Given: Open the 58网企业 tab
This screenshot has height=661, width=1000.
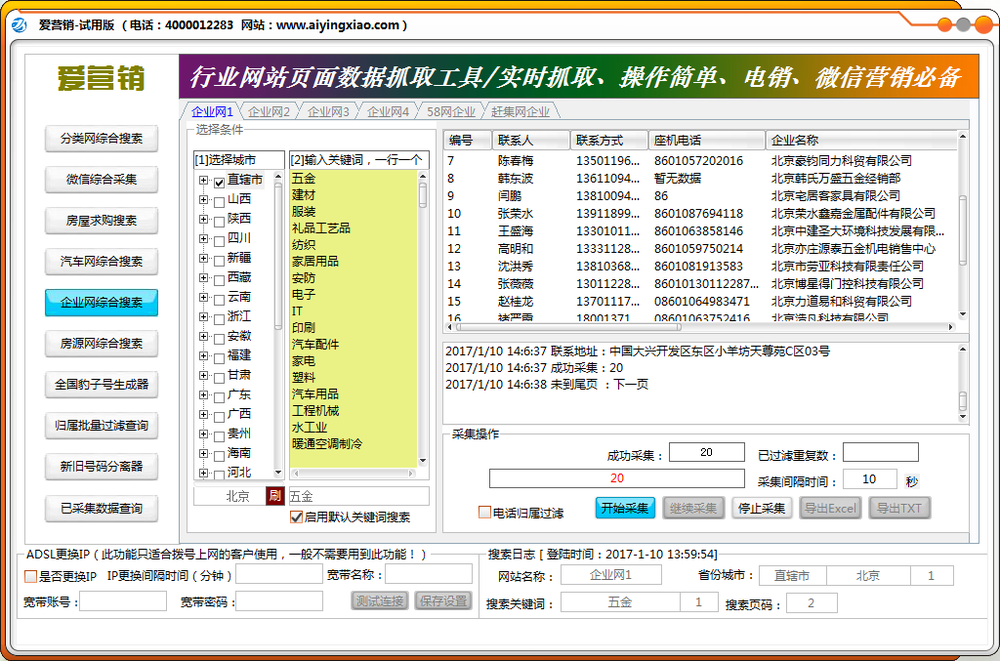Looking at the screenshot, I should [x=451, y=112].
